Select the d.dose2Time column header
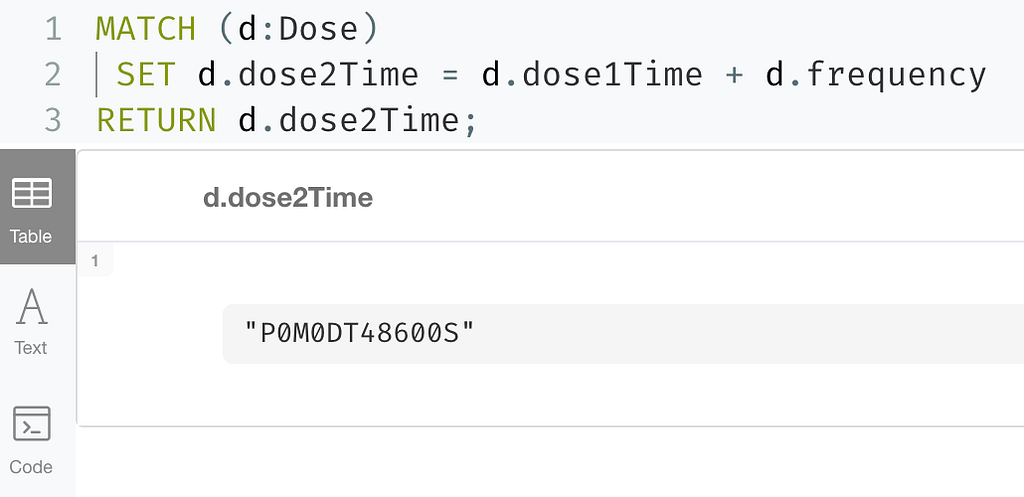Viewport: 1024px width, 497px height. click(288, 197)
